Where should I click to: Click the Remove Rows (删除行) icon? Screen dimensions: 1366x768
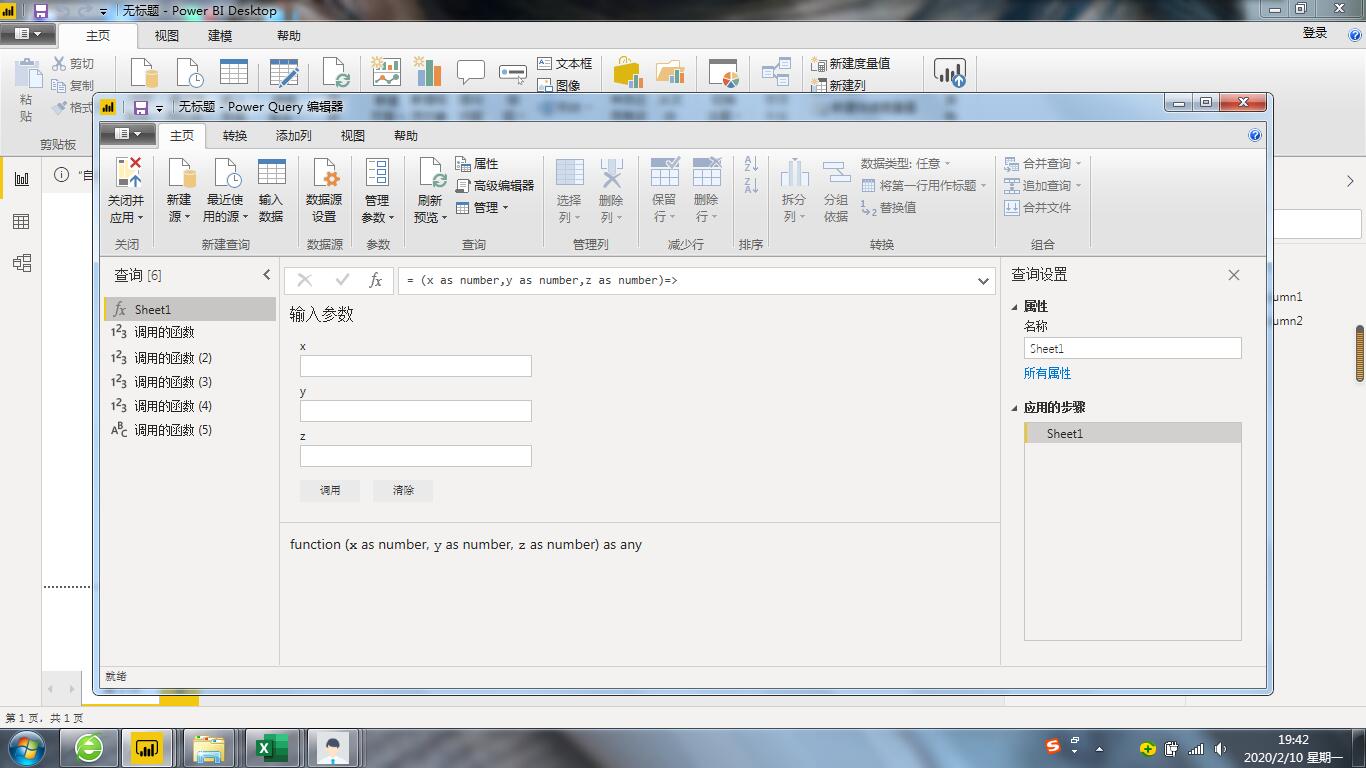coord(706,172)
